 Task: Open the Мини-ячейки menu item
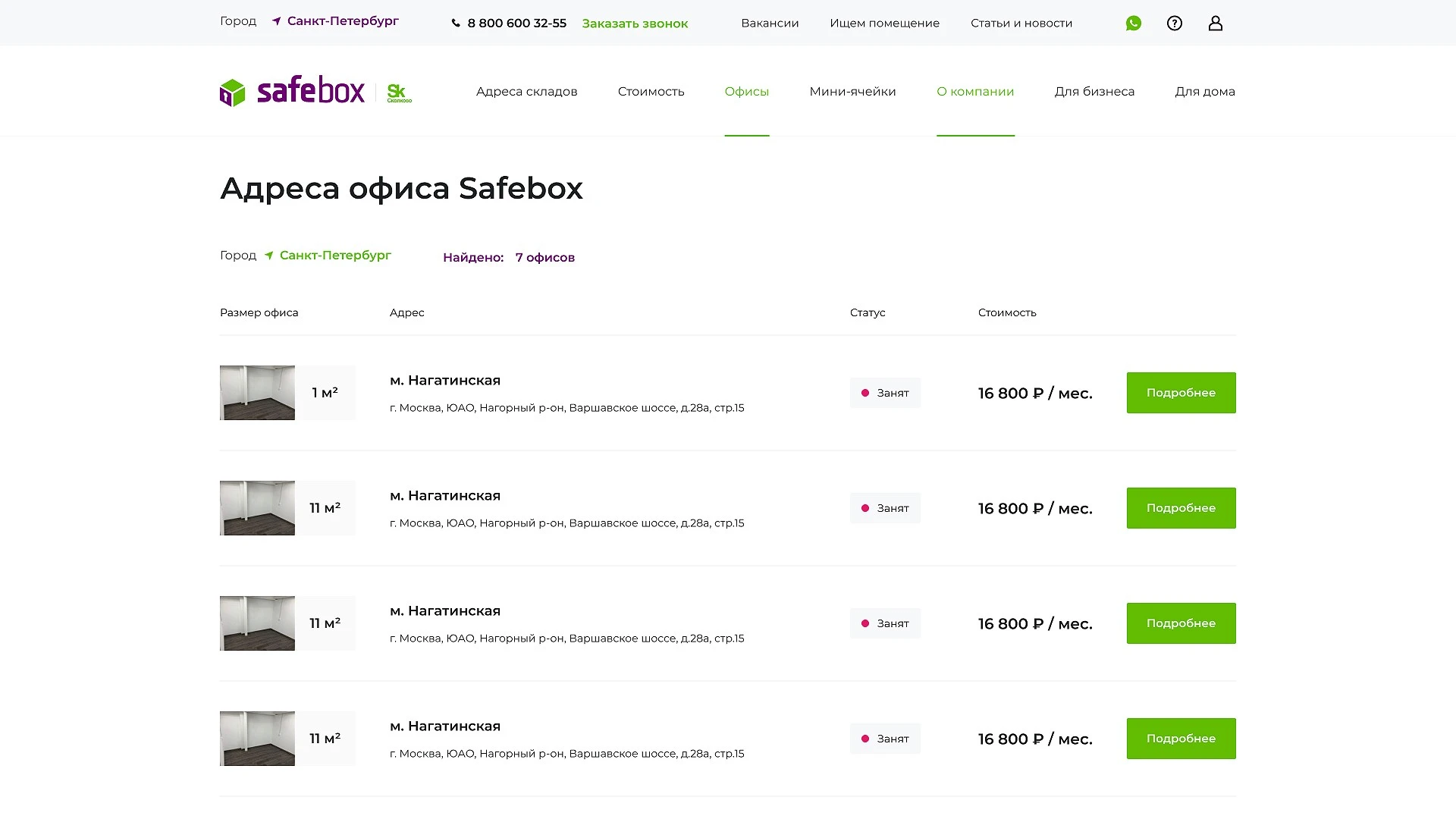(852, 92)
